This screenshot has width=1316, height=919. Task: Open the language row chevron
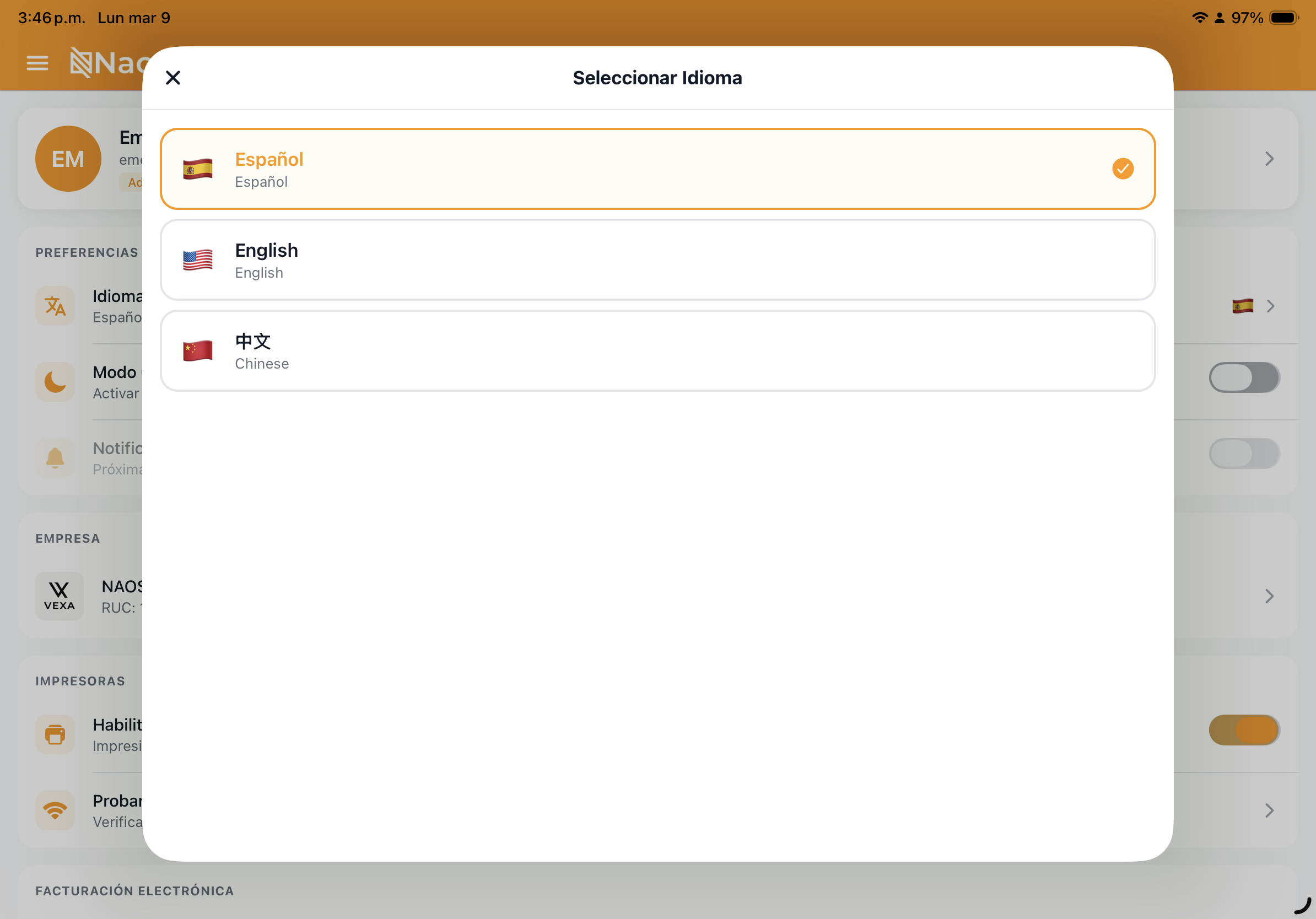point(1270,306)
